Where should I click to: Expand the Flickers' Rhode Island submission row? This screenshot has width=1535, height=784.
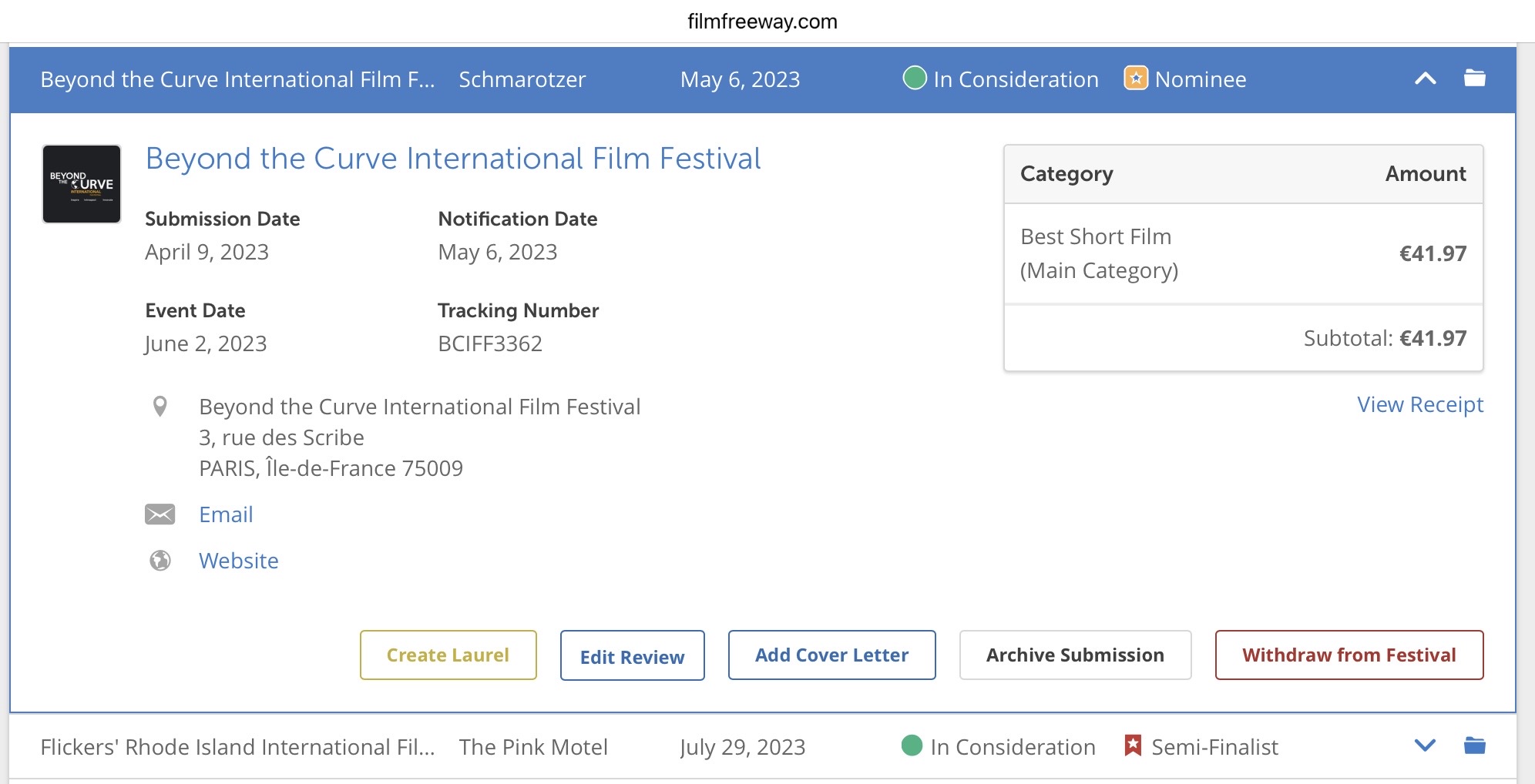coord(1425,745)
